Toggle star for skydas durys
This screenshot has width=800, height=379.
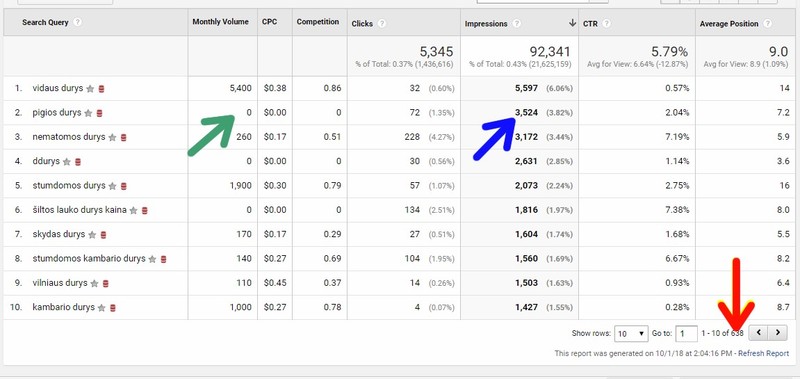tap(92, 235)
